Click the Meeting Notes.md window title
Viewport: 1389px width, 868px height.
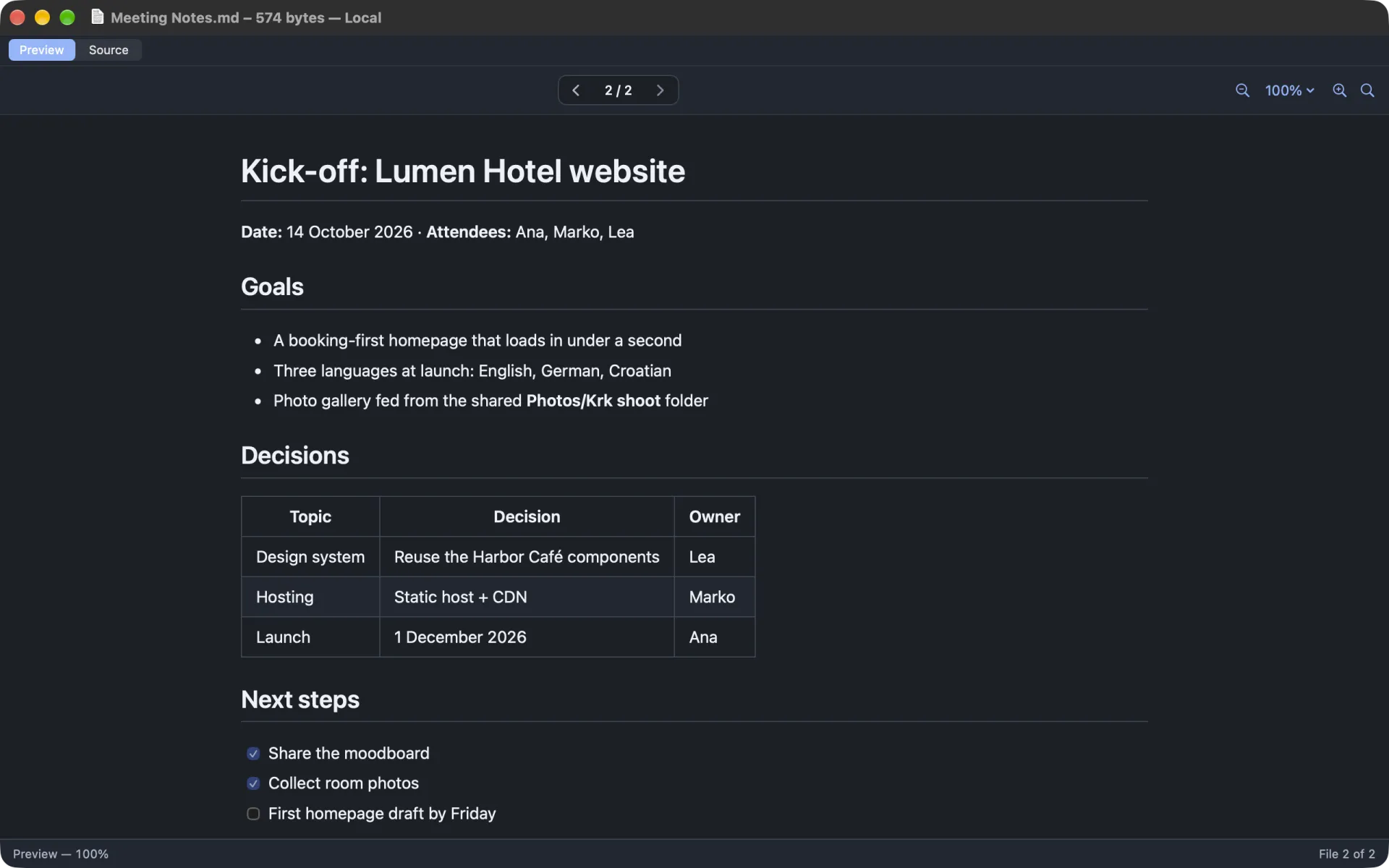point(246,17)
